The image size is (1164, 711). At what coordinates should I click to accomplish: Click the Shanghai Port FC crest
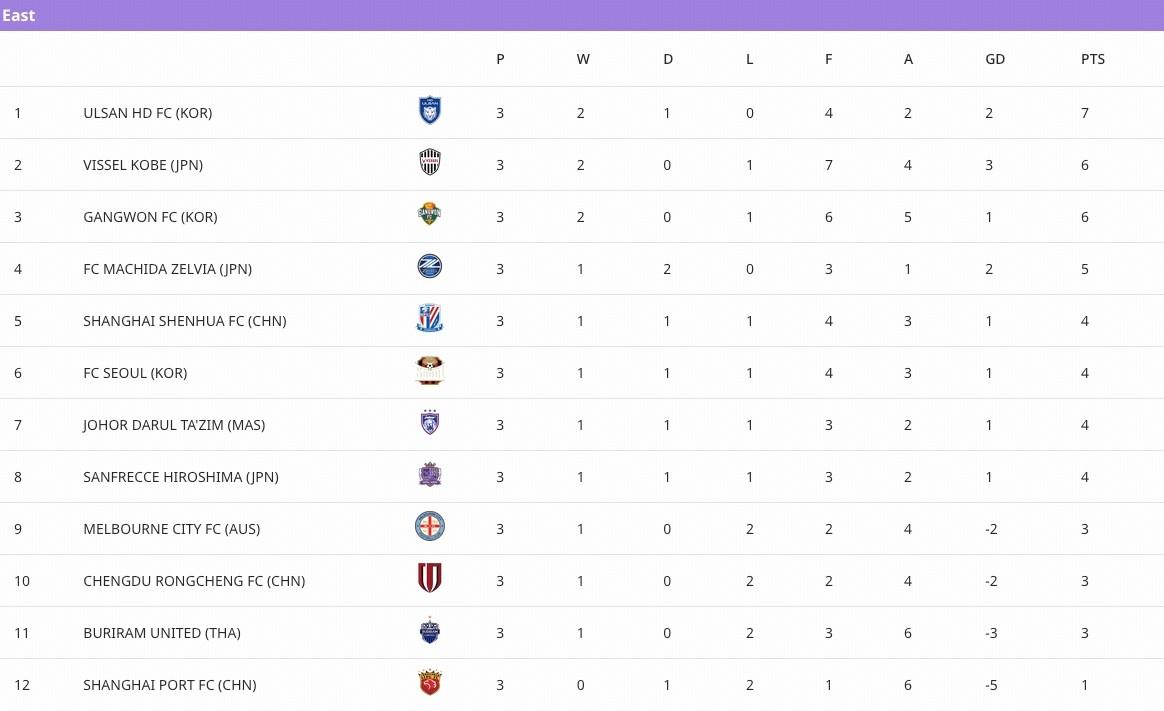pos(430,683)
